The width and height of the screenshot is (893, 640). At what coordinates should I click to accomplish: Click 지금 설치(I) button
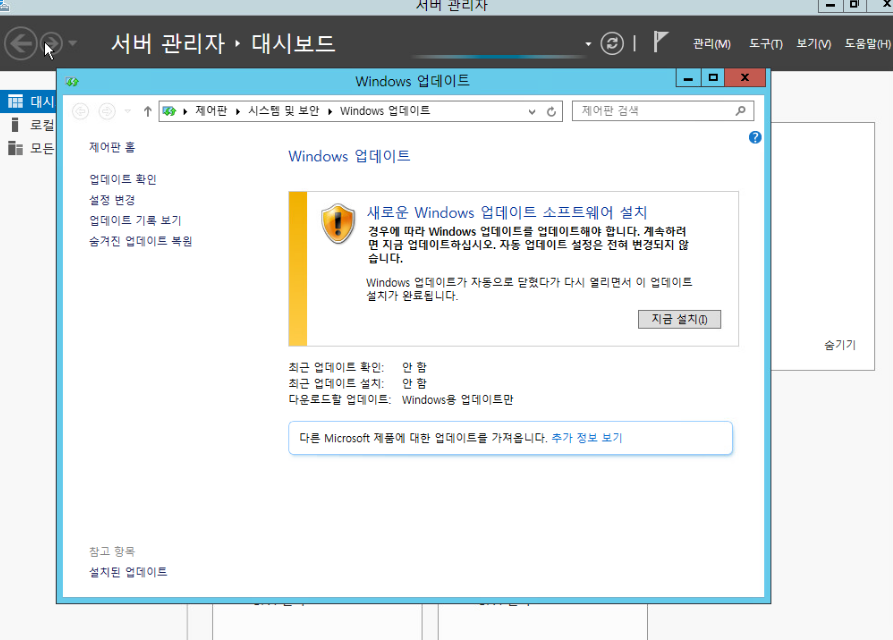[679, 319]
